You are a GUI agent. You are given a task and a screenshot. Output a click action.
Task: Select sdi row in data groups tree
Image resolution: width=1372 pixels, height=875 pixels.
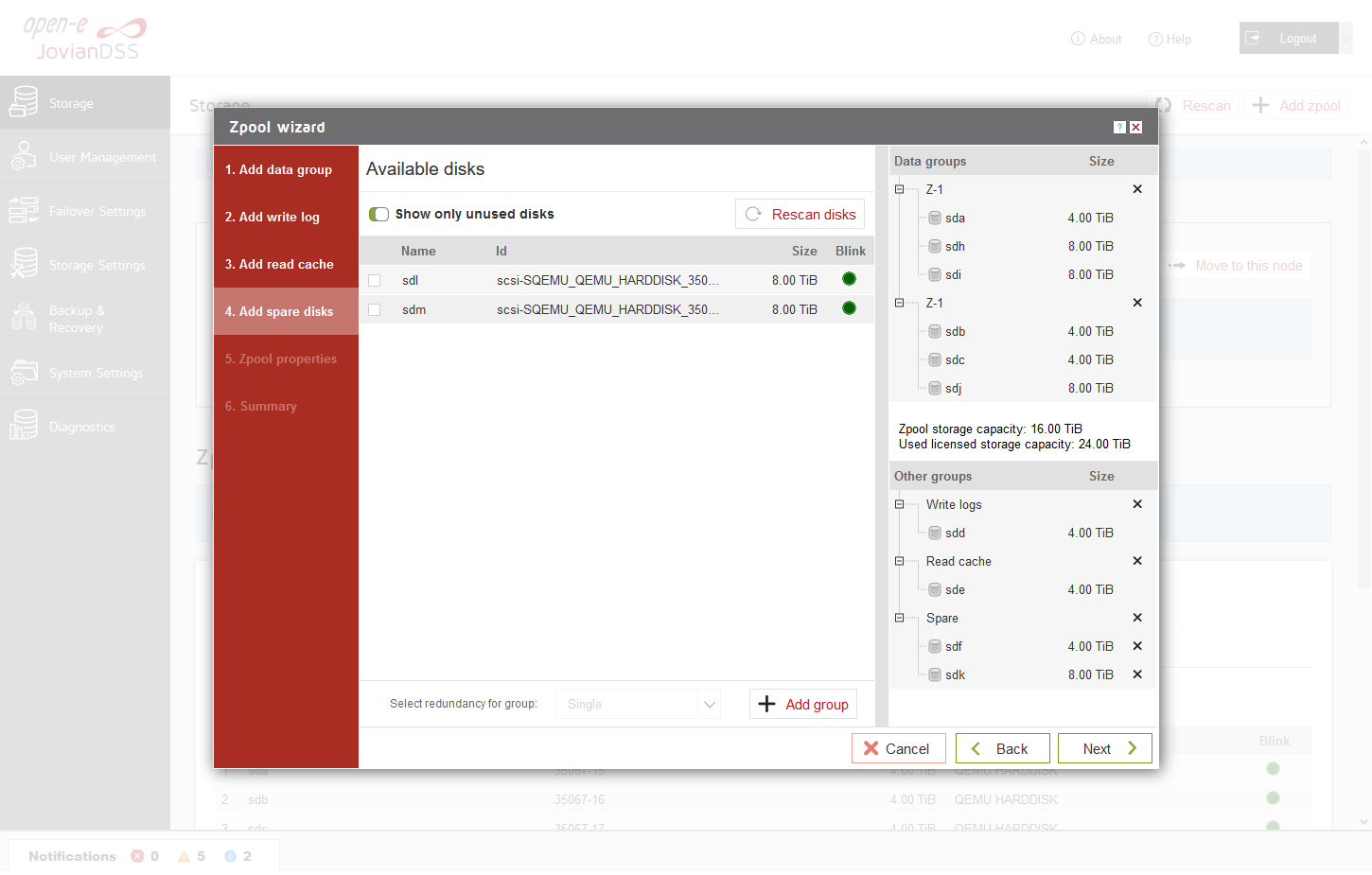pyautogui.click(x=1024, y=274)
